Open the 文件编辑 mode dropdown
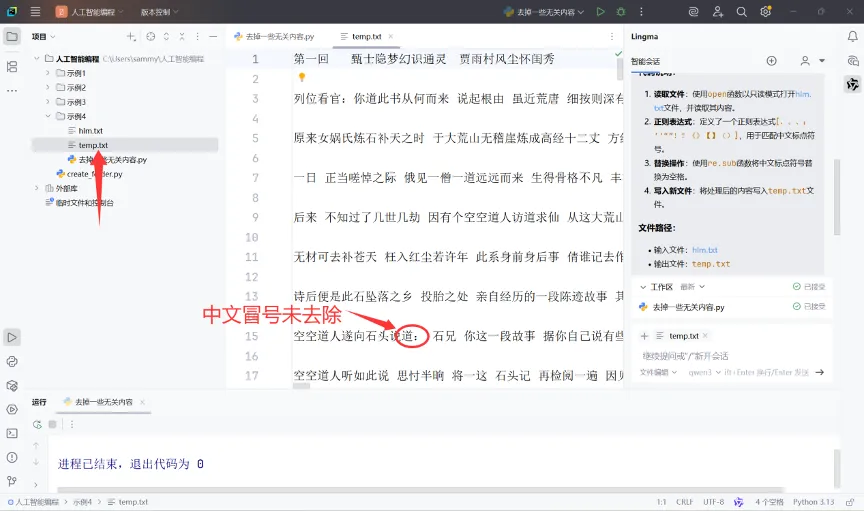This screenshot has height=512, width=864. pos(658,373)
